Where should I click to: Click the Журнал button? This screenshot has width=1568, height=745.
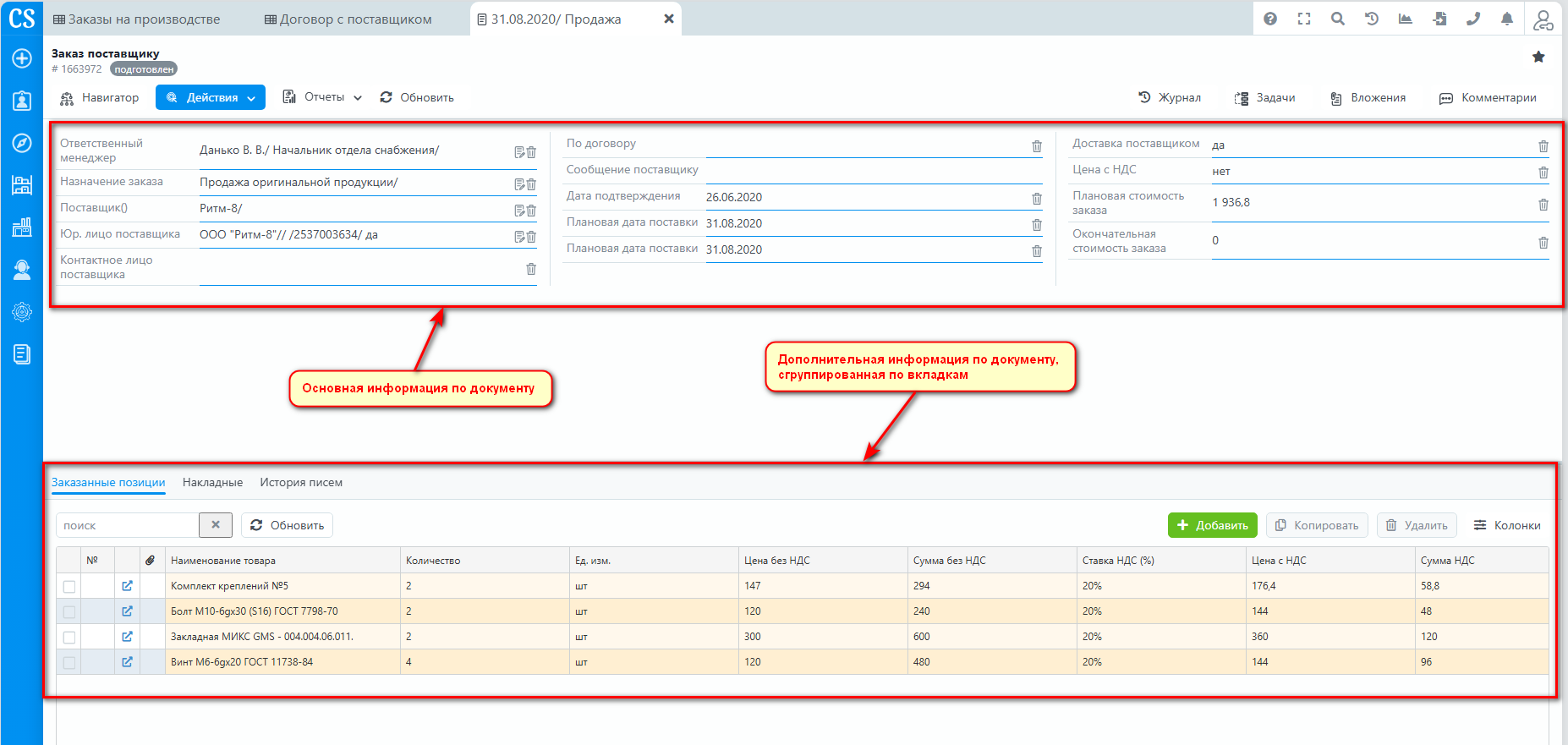click(1170, 98)
